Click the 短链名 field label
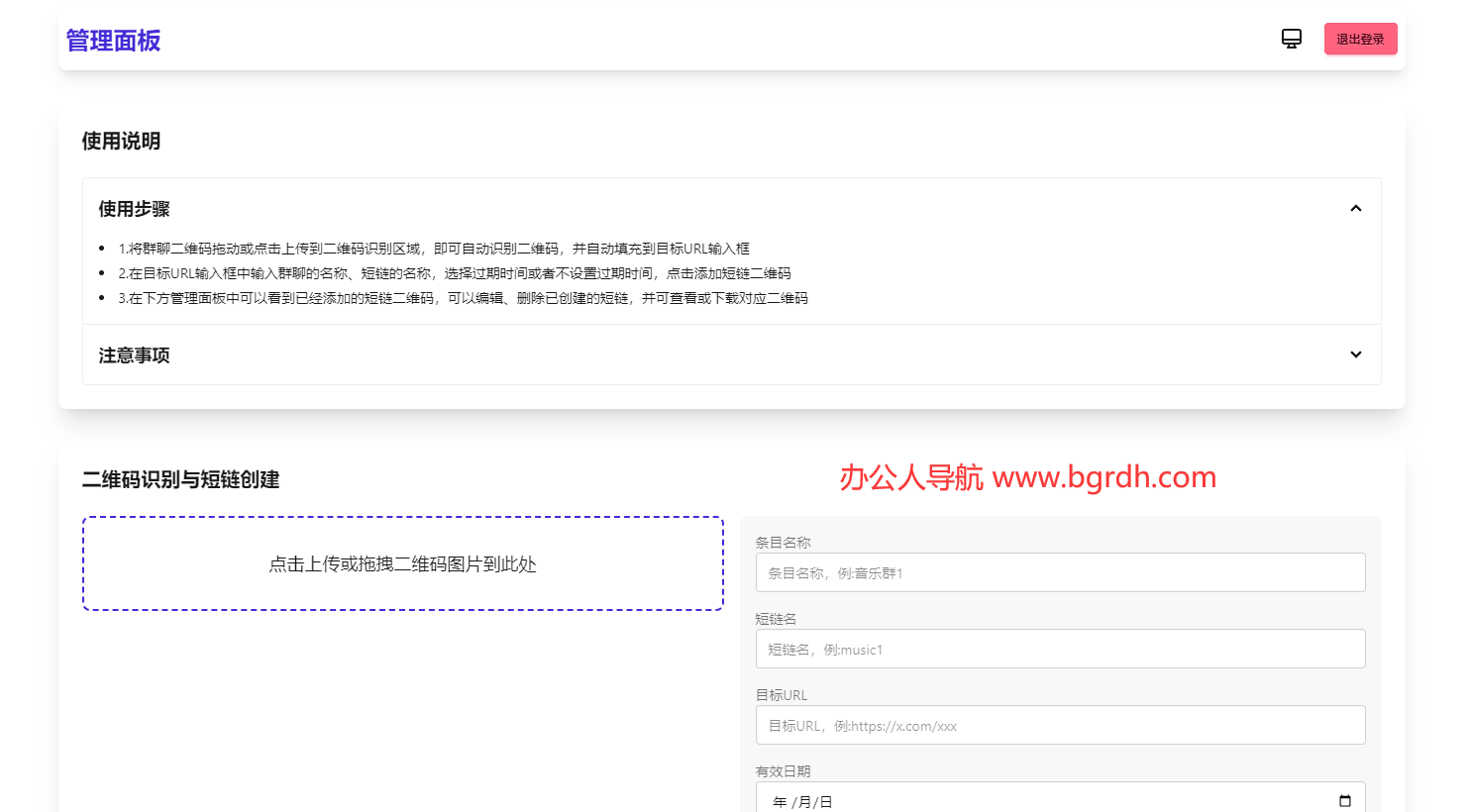This screenshot has width=1470, height=812. coord(776,619)
